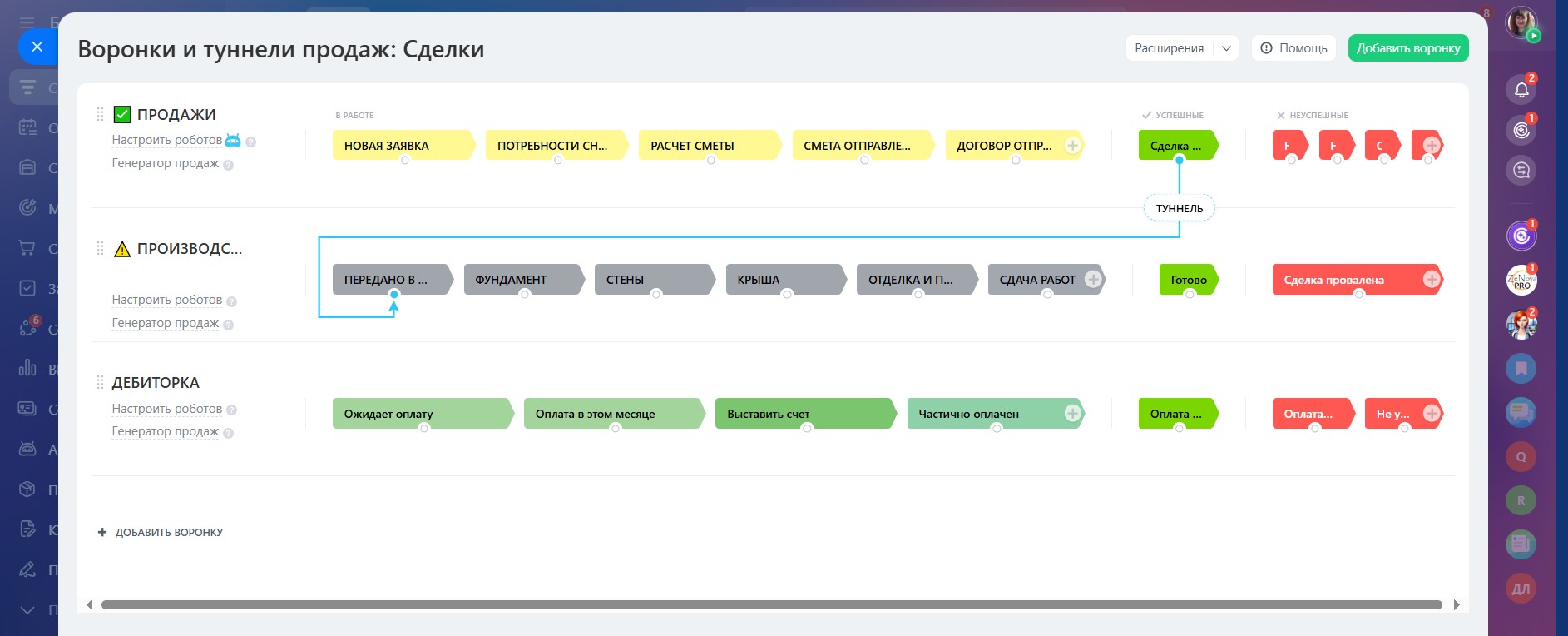Select the НОВАЯ ЗАЯВКА stage
This screenshot has height=636, width=1568.
click(403, 145)
